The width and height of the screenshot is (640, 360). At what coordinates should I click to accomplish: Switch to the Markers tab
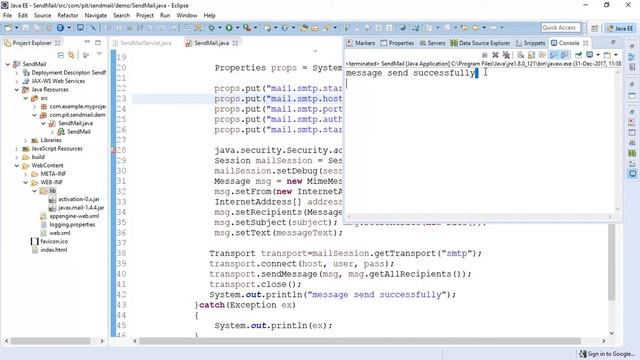[x=361, y=43]
